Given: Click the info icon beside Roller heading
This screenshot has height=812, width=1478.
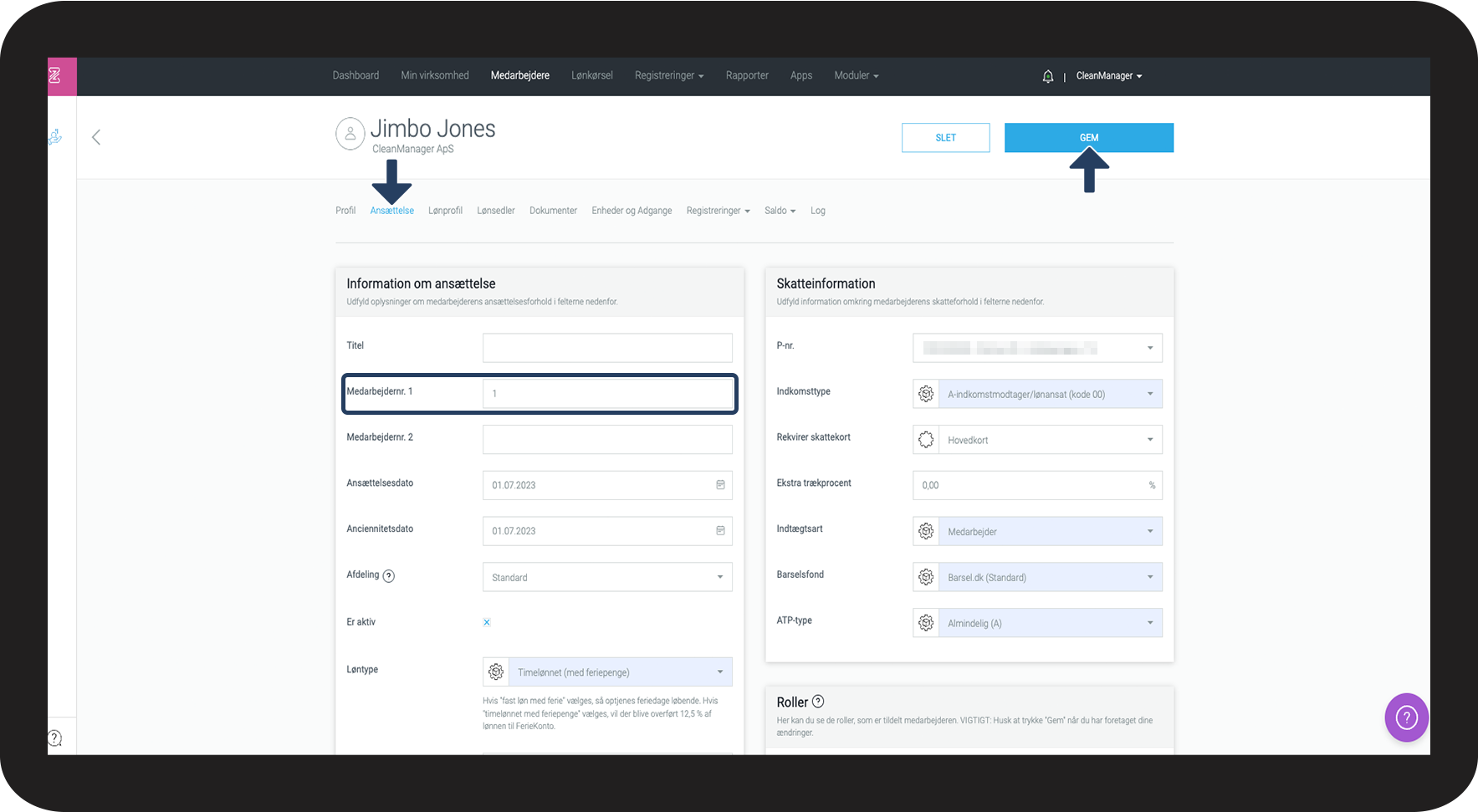Looking at the screenshot, I should point(818,702).
